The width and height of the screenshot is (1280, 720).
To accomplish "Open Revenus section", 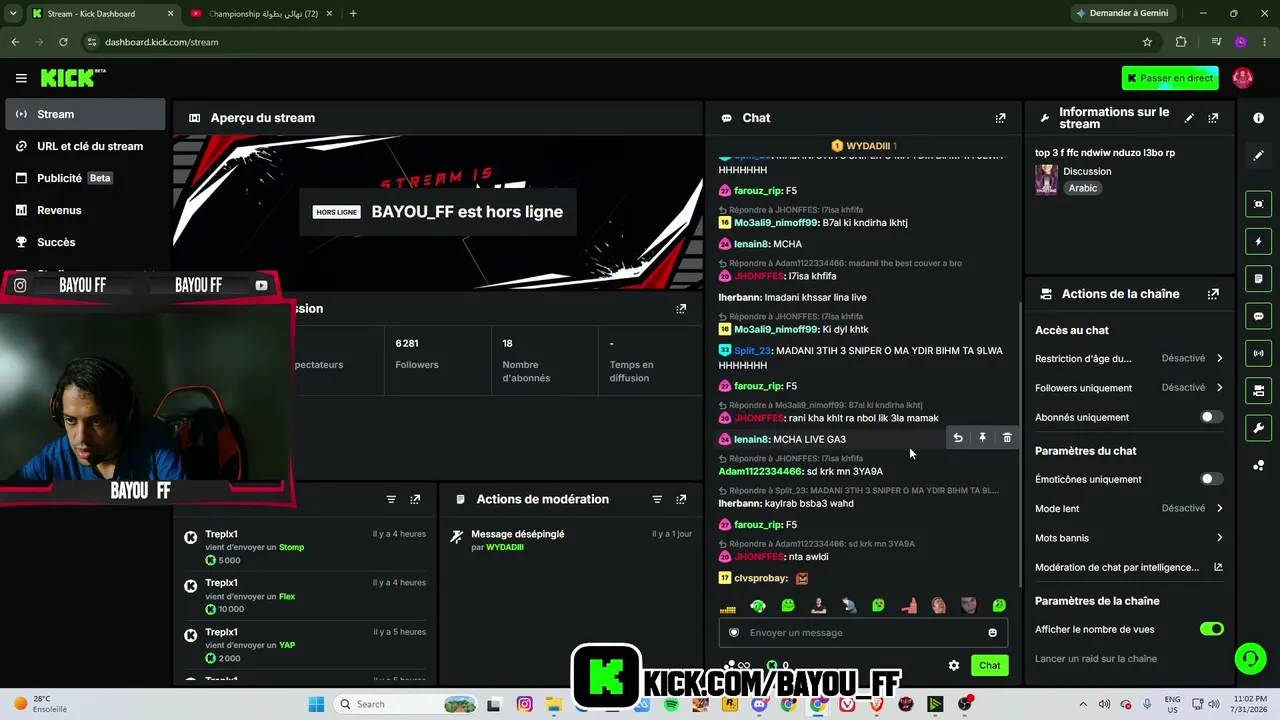I will click(85, 210).
